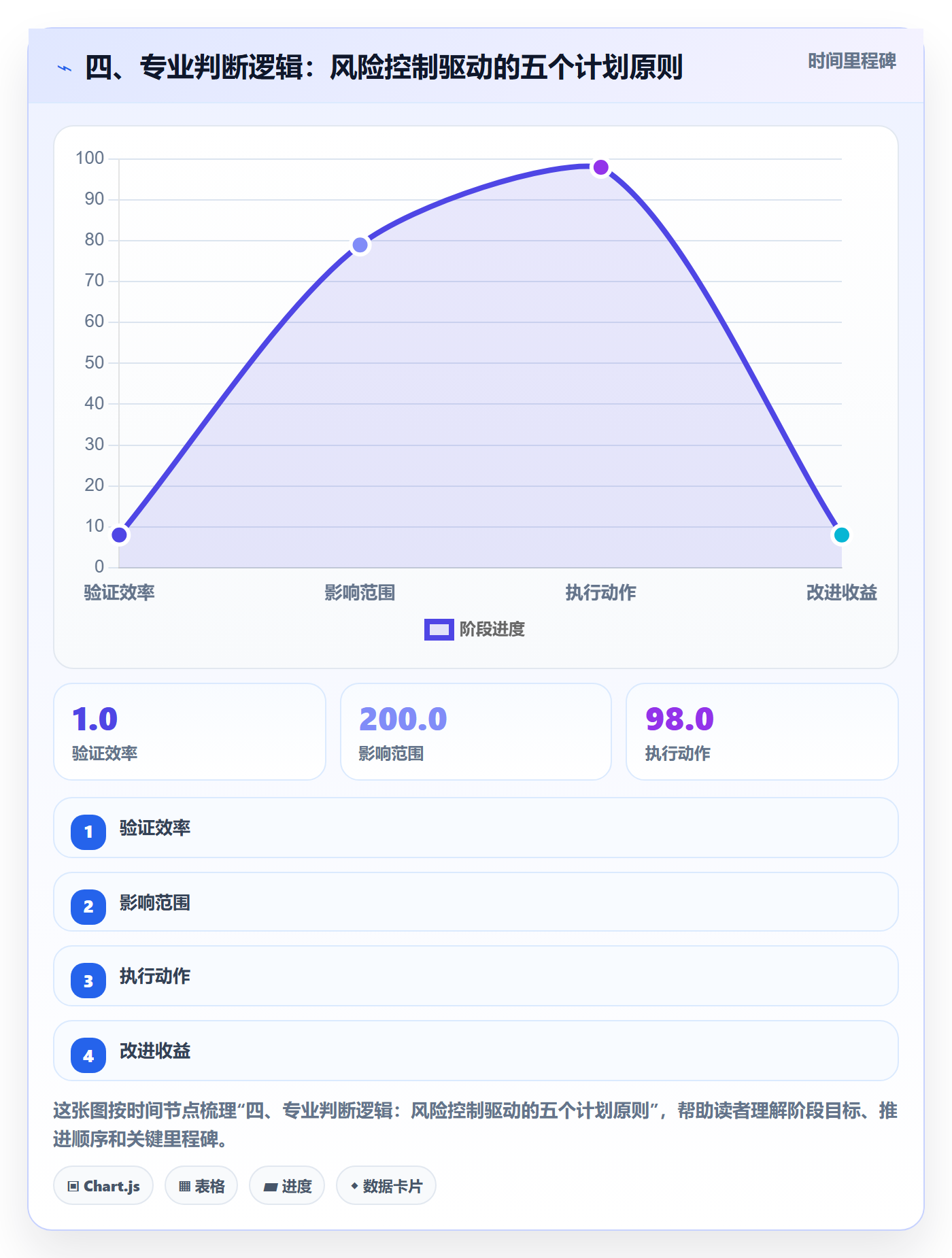952x1258 pixels.
Task: Click the 0 tick on the y-axis
Action: click(x=99, y=567)
